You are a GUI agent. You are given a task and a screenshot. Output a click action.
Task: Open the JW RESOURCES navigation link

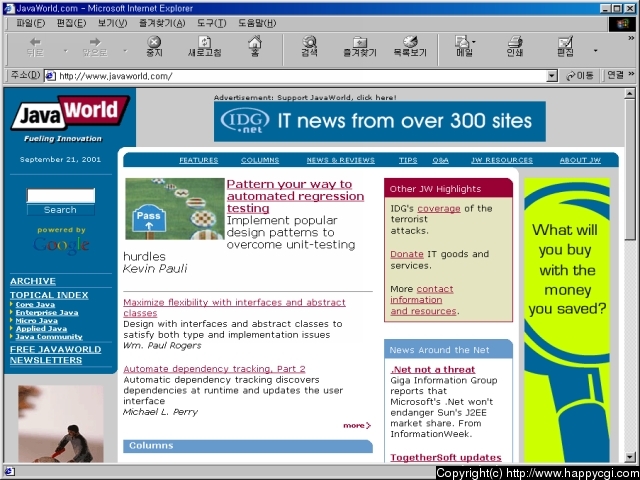(x=502, y=160)
